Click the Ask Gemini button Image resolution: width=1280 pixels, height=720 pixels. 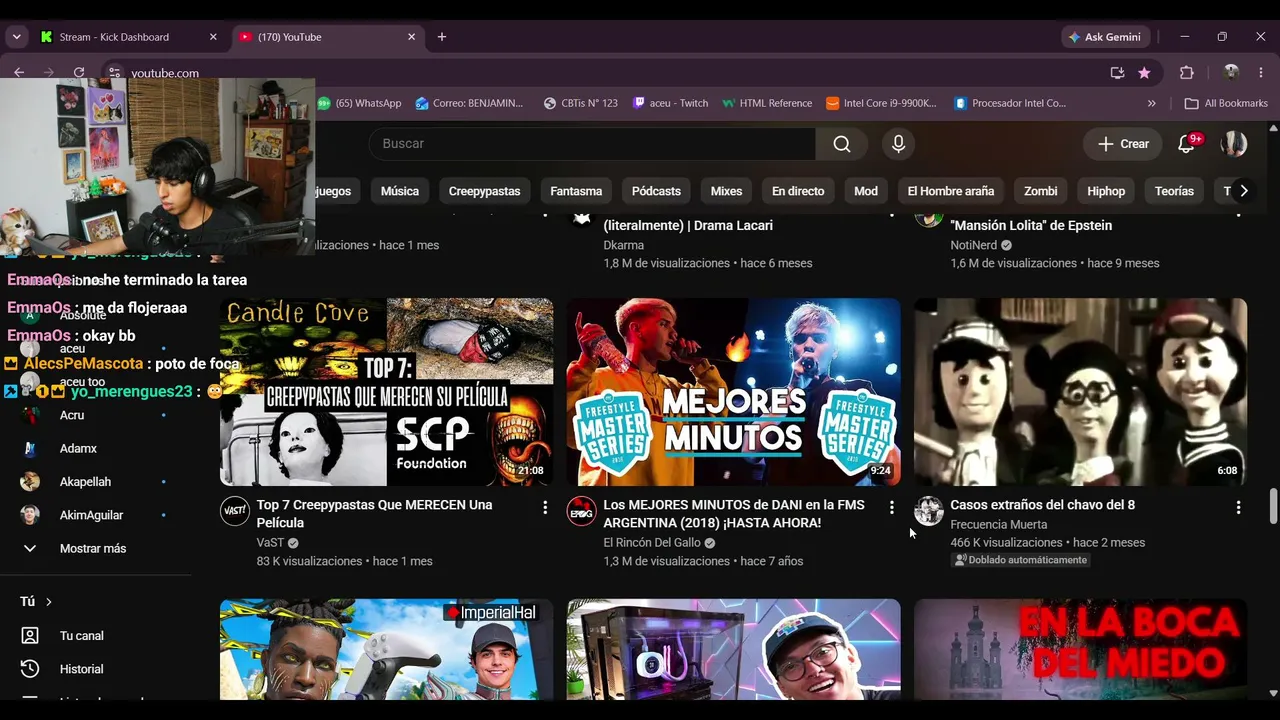click(x=1104, y=37)
